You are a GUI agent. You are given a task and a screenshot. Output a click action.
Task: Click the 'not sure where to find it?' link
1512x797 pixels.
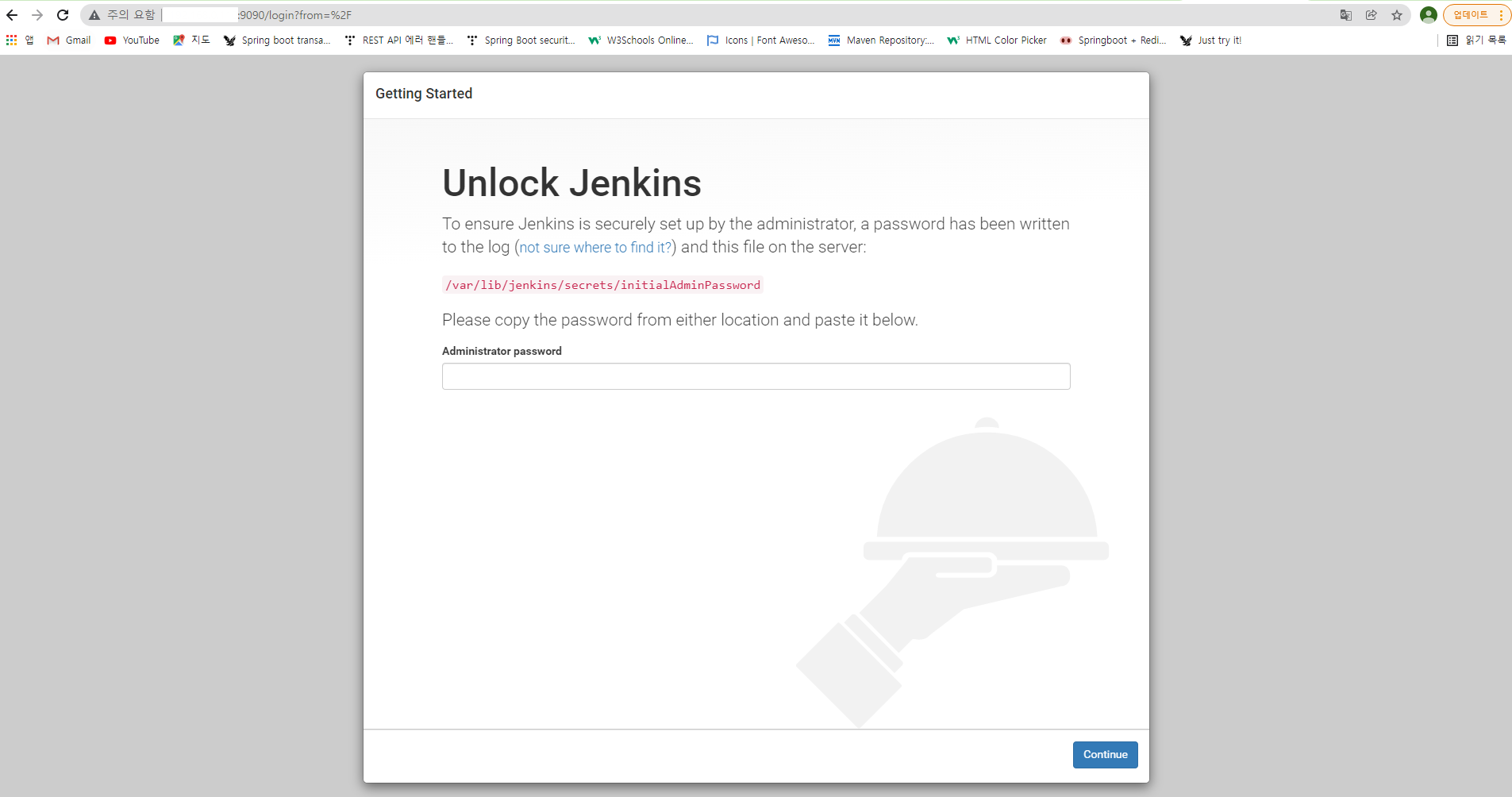596,248
